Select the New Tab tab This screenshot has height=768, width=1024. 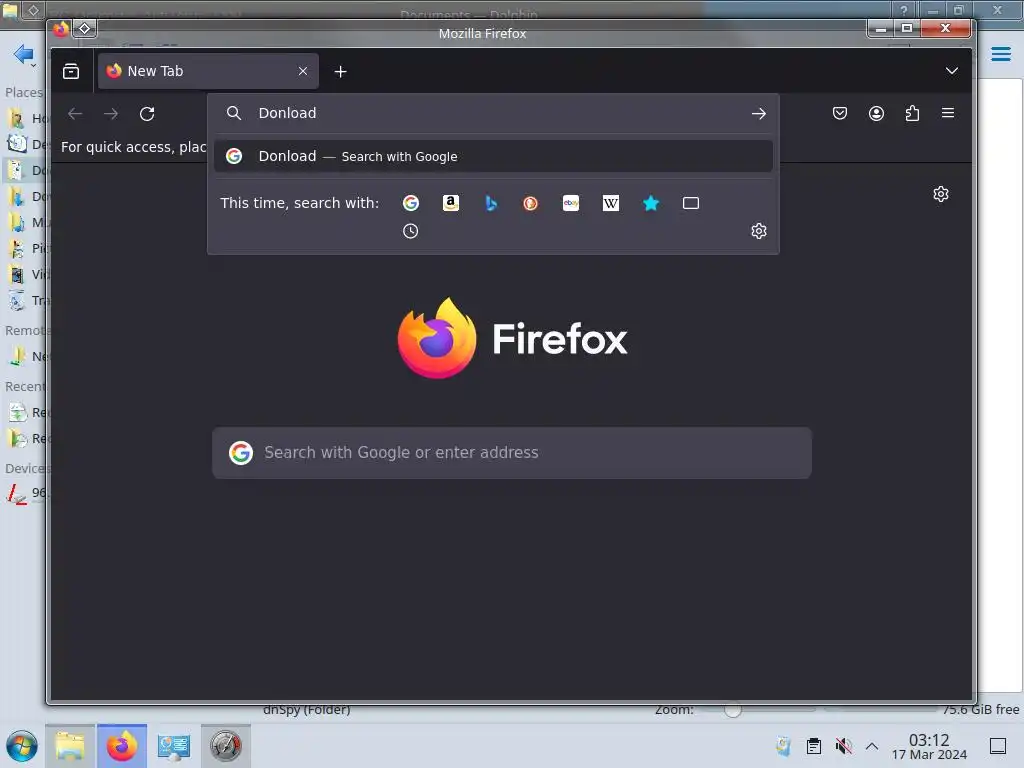(208, 71)
